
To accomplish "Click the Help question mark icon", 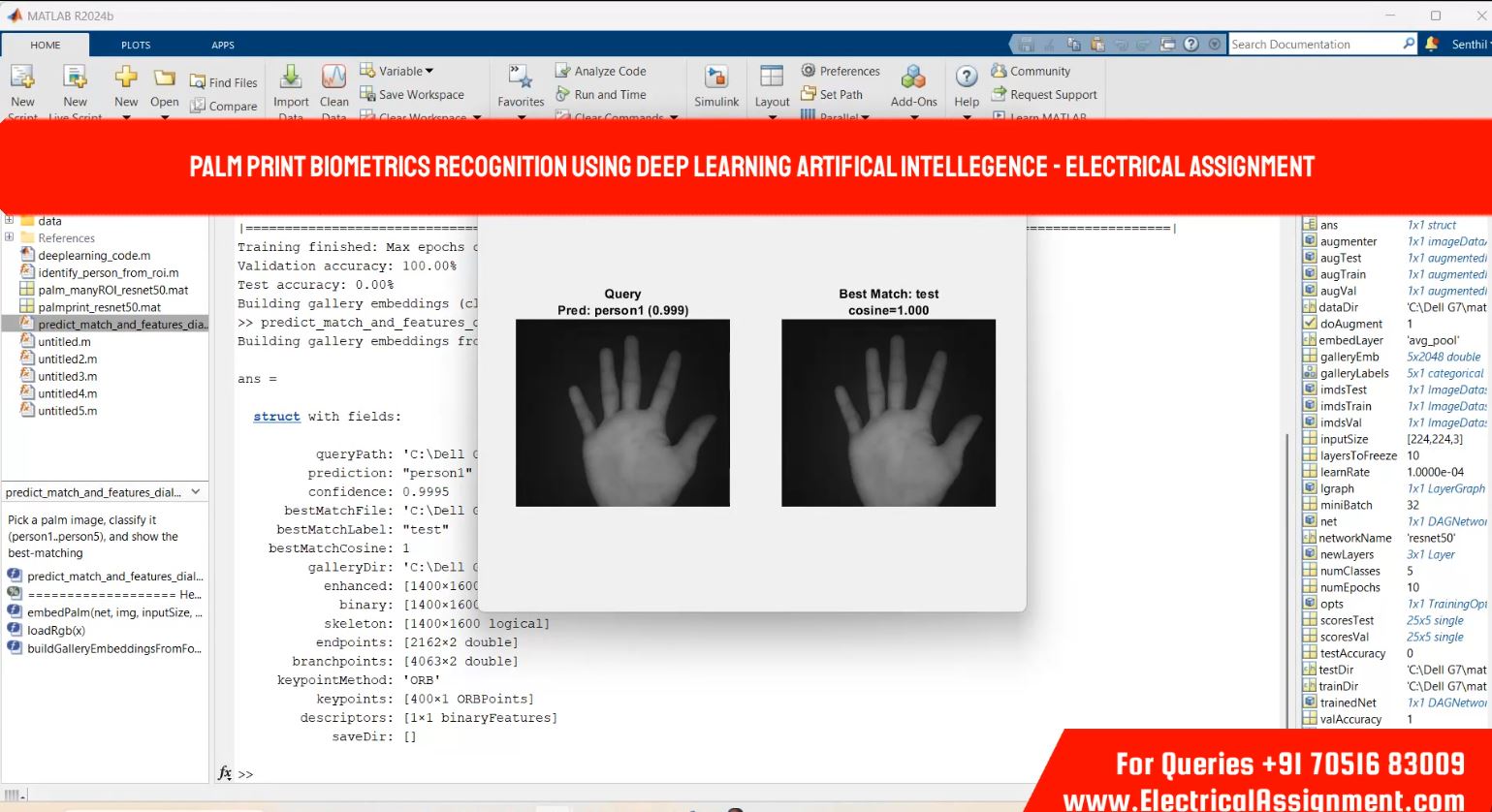I will (x=967, y=78).
